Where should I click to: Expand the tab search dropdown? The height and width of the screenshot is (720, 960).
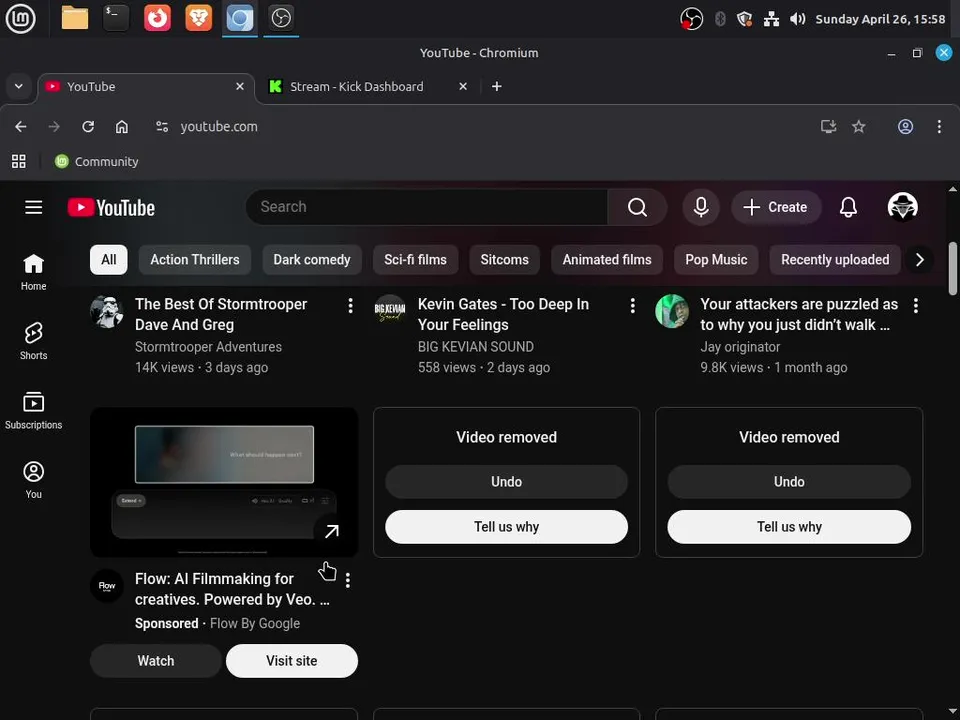click(x=19, y=86)
